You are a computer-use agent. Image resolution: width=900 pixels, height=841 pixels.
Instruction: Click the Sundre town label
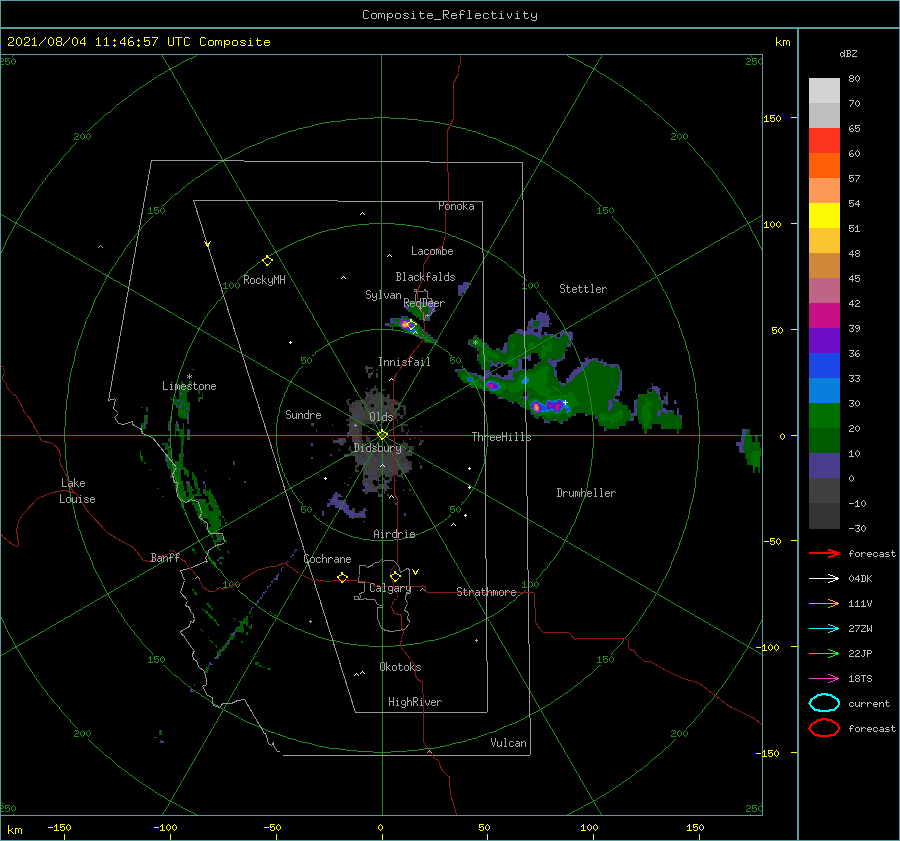pyautogui.click(x=303, y=414)
